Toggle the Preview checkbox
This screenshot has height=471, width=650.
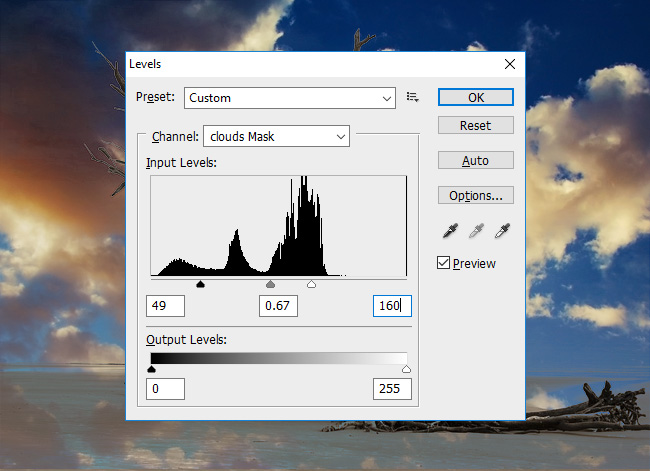[x=444, y=263]
